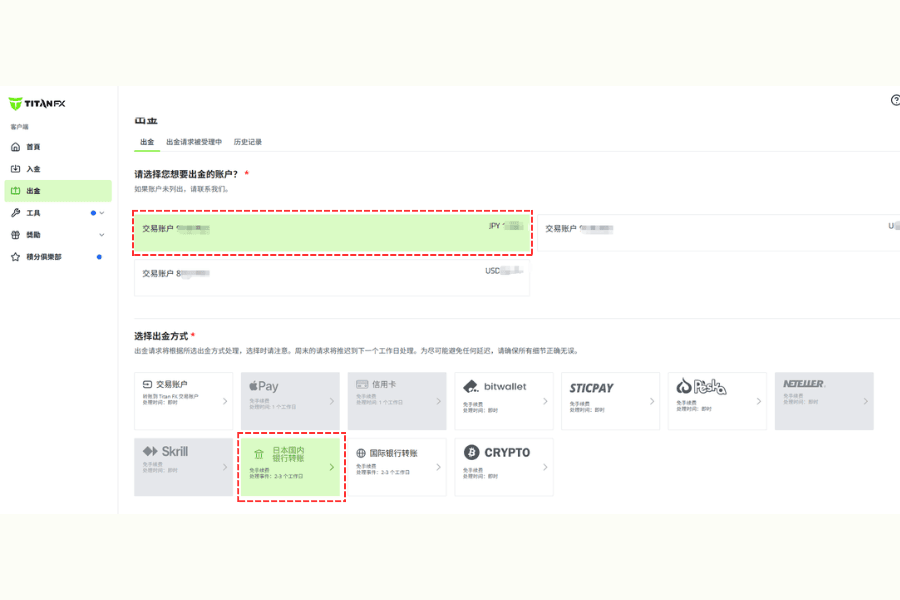Screen dimensions: 900x600
Task: Choose 日本国内银行转账 withdrawal method
Action: (x=291, y=466)
